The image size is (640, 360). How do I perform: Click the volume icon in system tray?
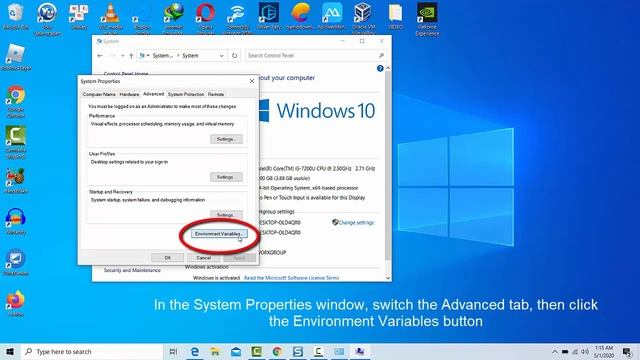click(585, 351)
